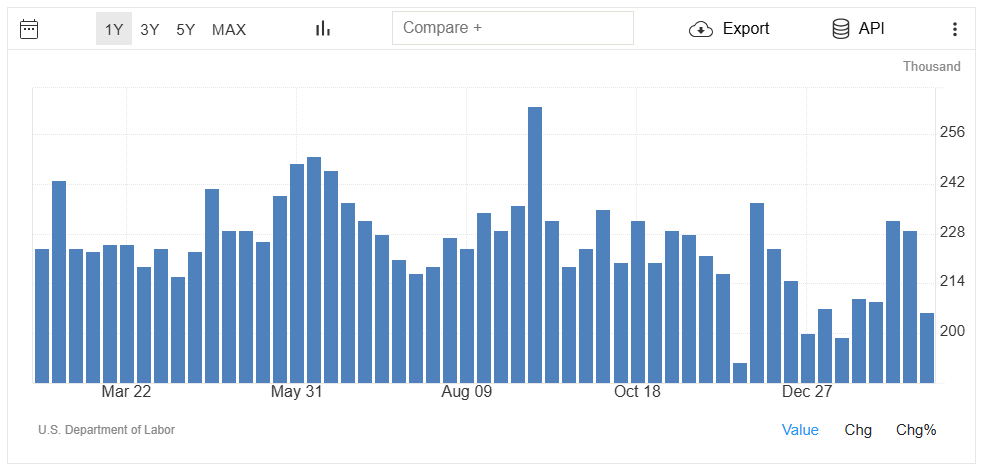Click the API database stack icon

(841, 29)
